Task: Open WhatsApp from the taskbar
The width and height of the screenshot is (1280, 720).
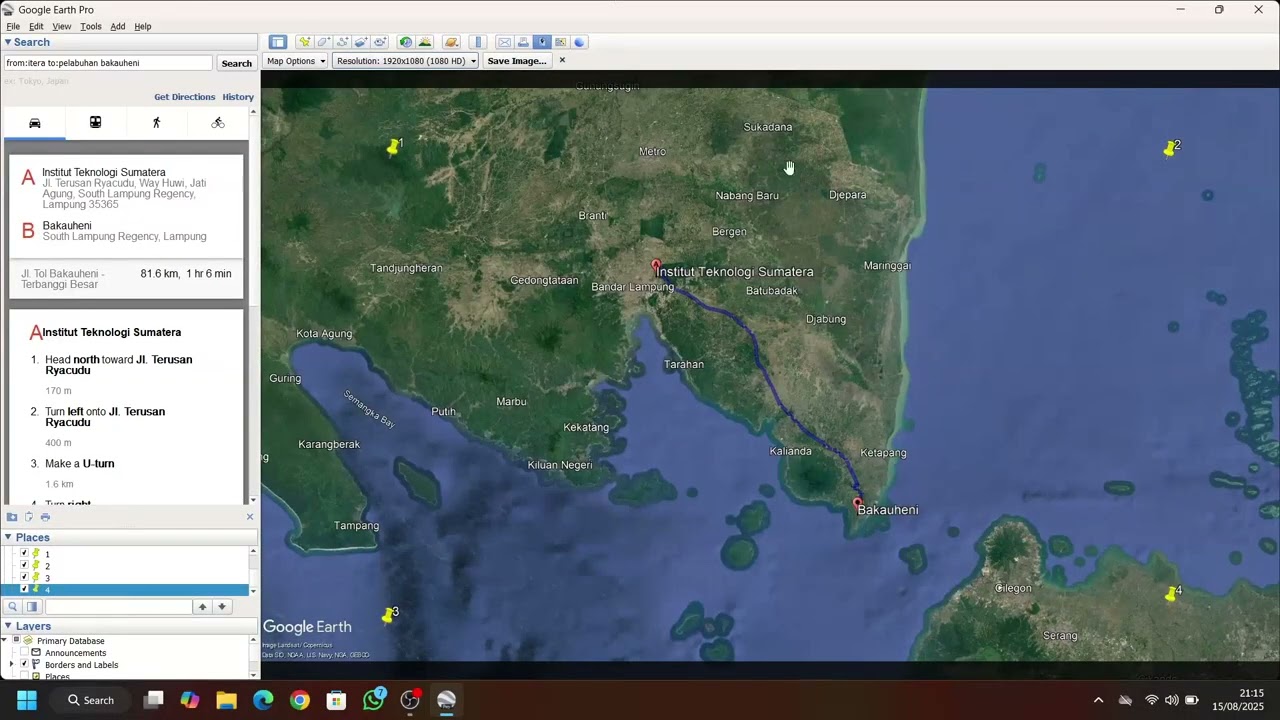Action: [x=374, y=700]
